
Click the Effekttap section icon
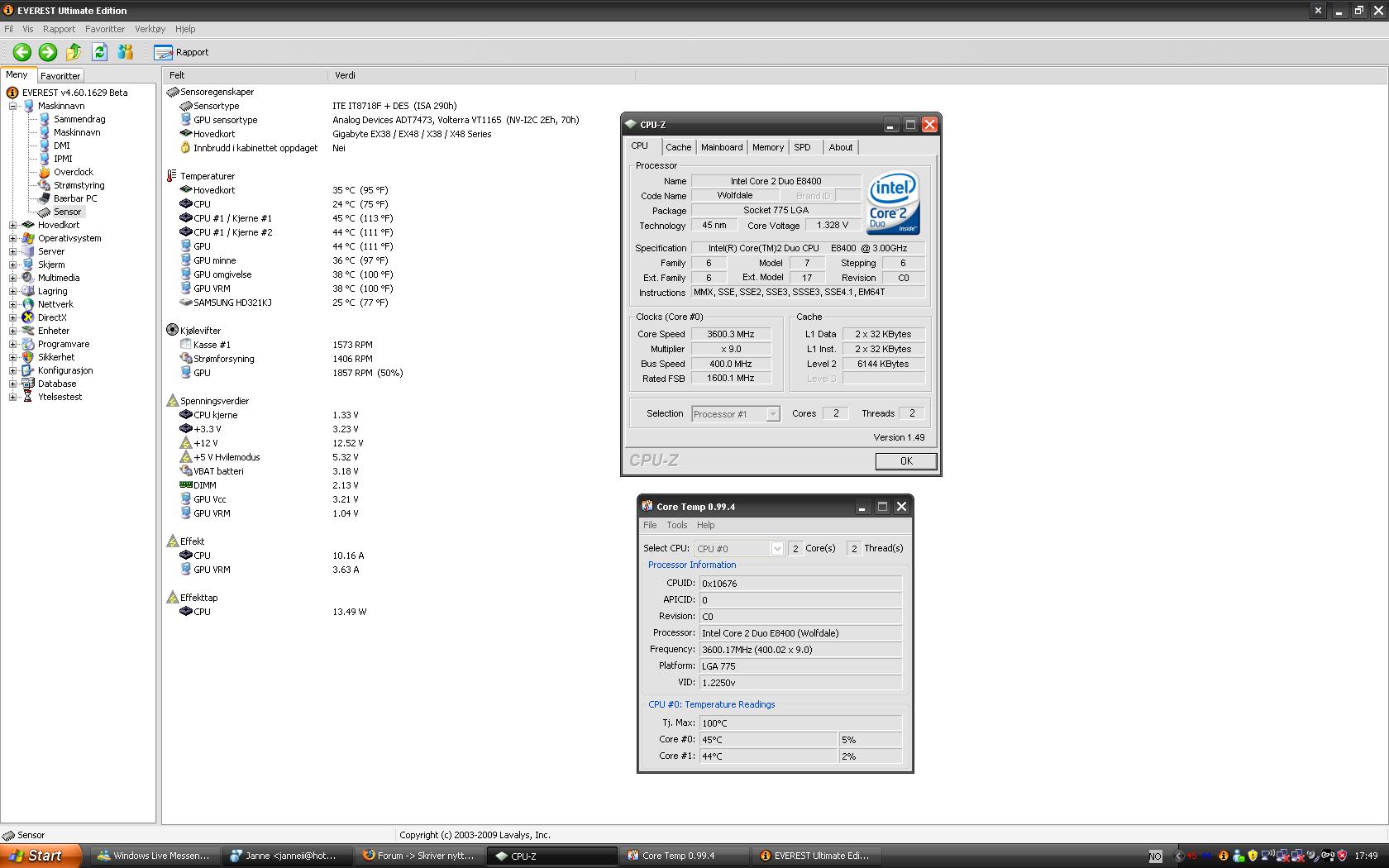[172, 598]
